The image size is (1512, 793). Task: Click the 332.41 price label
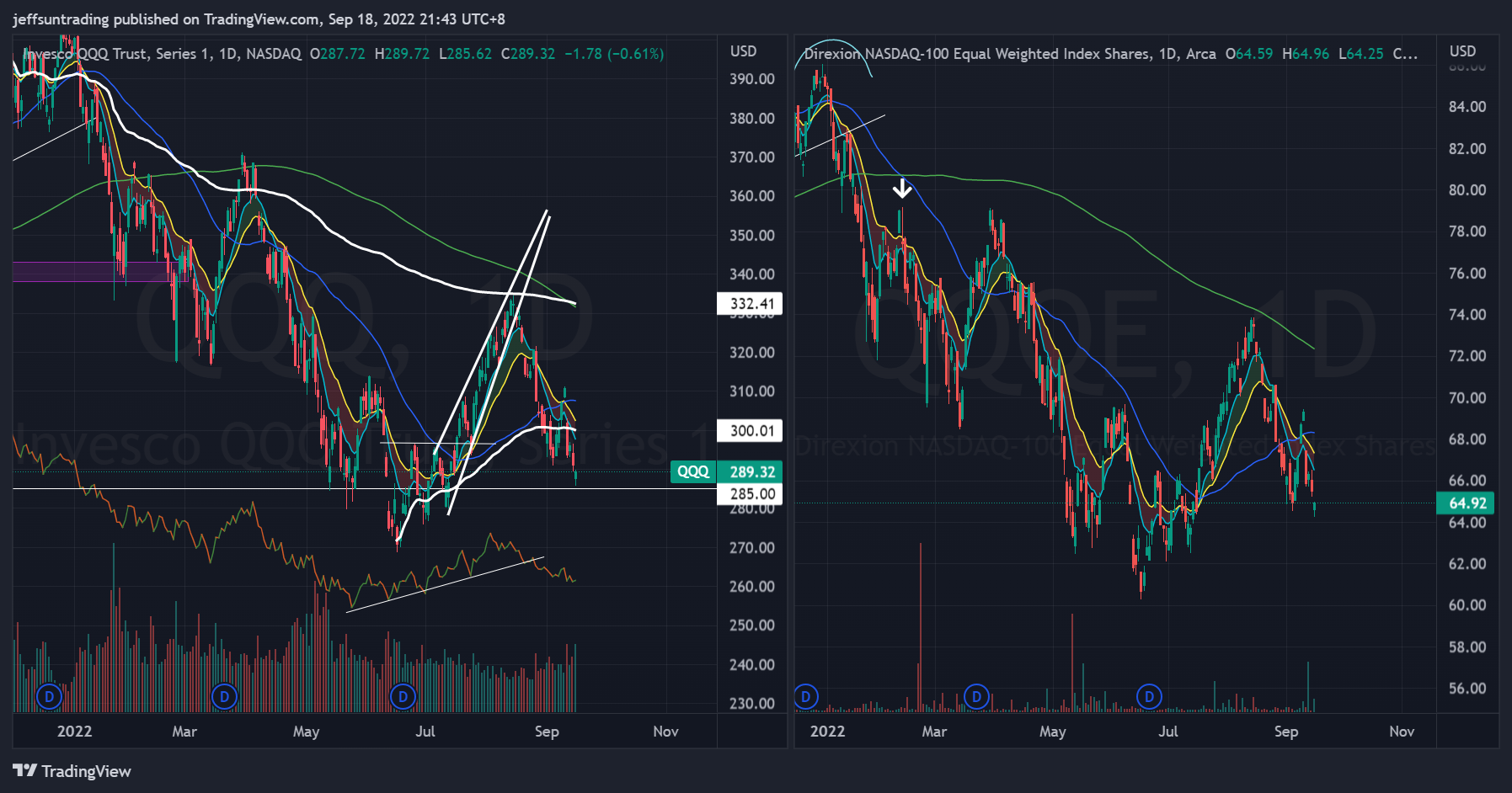(x=750, y=304)
